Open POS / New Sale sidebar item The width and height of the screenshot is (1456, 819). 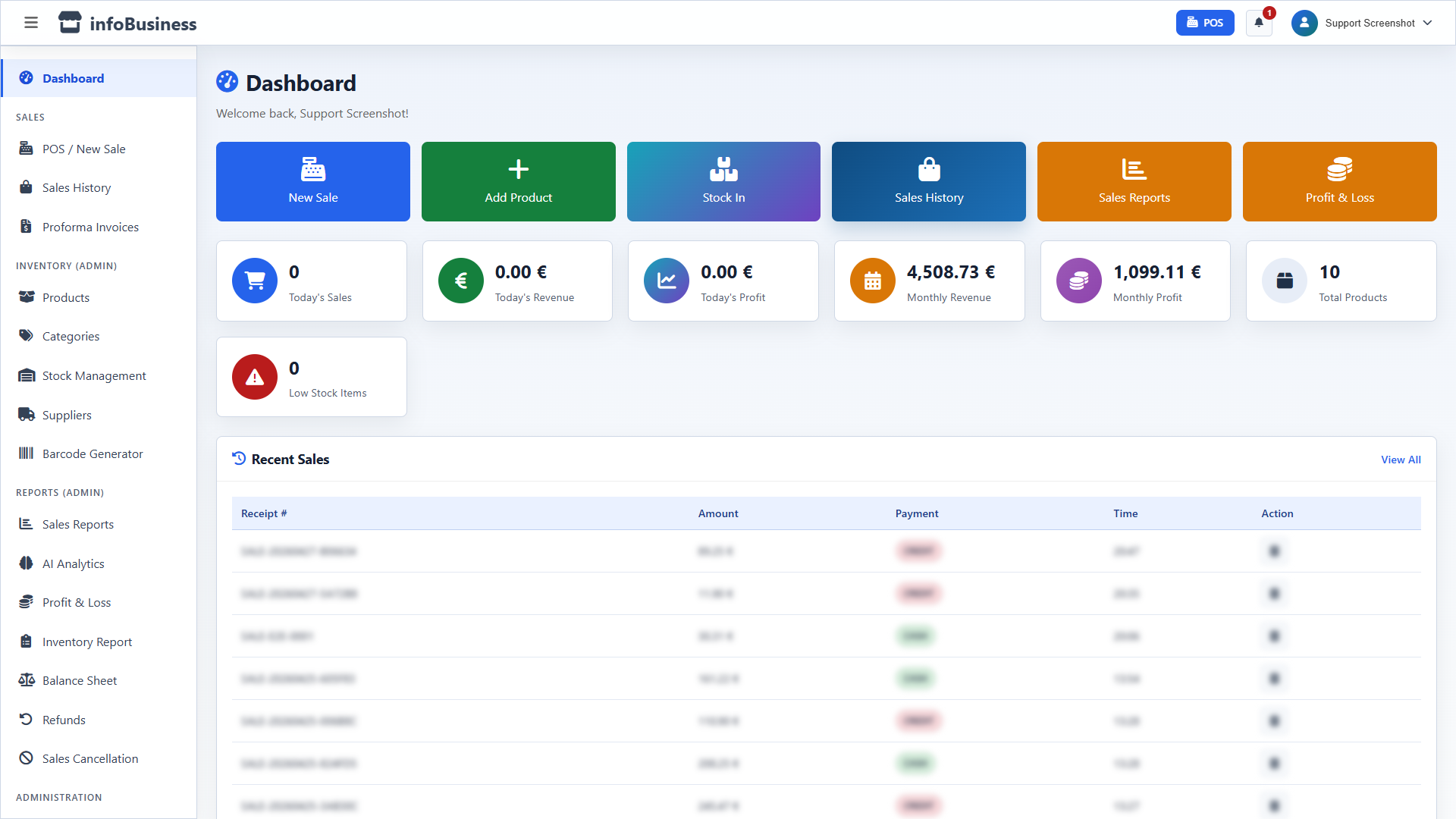click(x=99, y=149)
